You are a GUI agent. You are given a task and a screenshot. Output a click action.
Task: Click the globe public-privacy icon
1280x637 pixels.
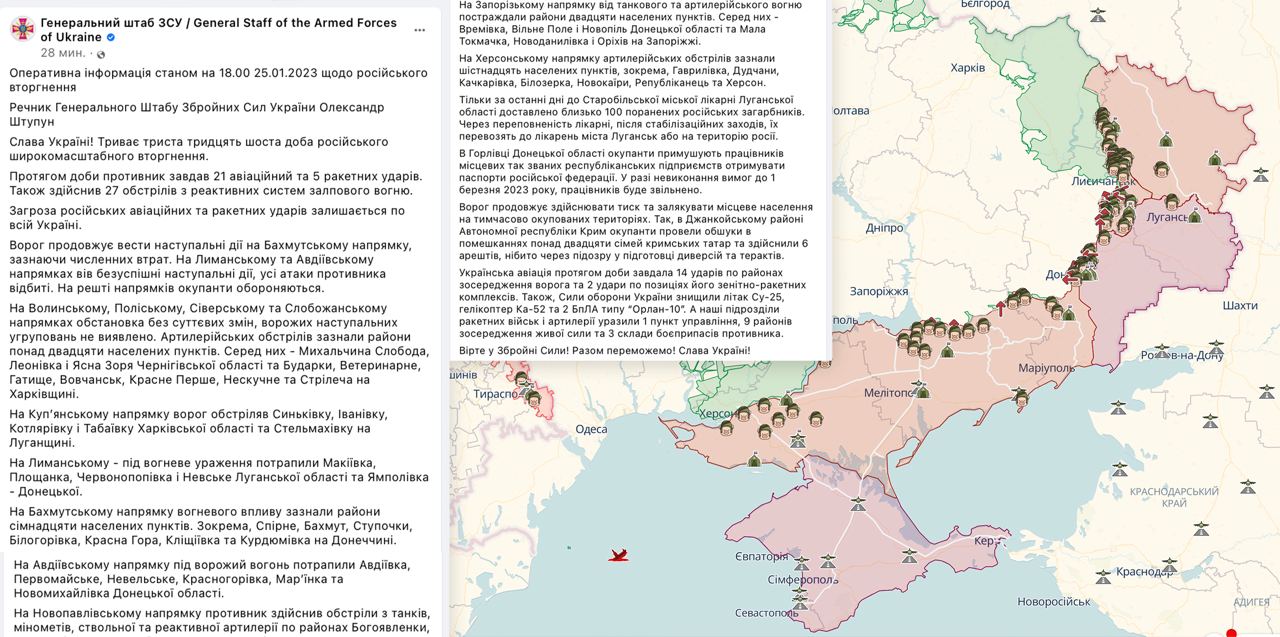100,53
